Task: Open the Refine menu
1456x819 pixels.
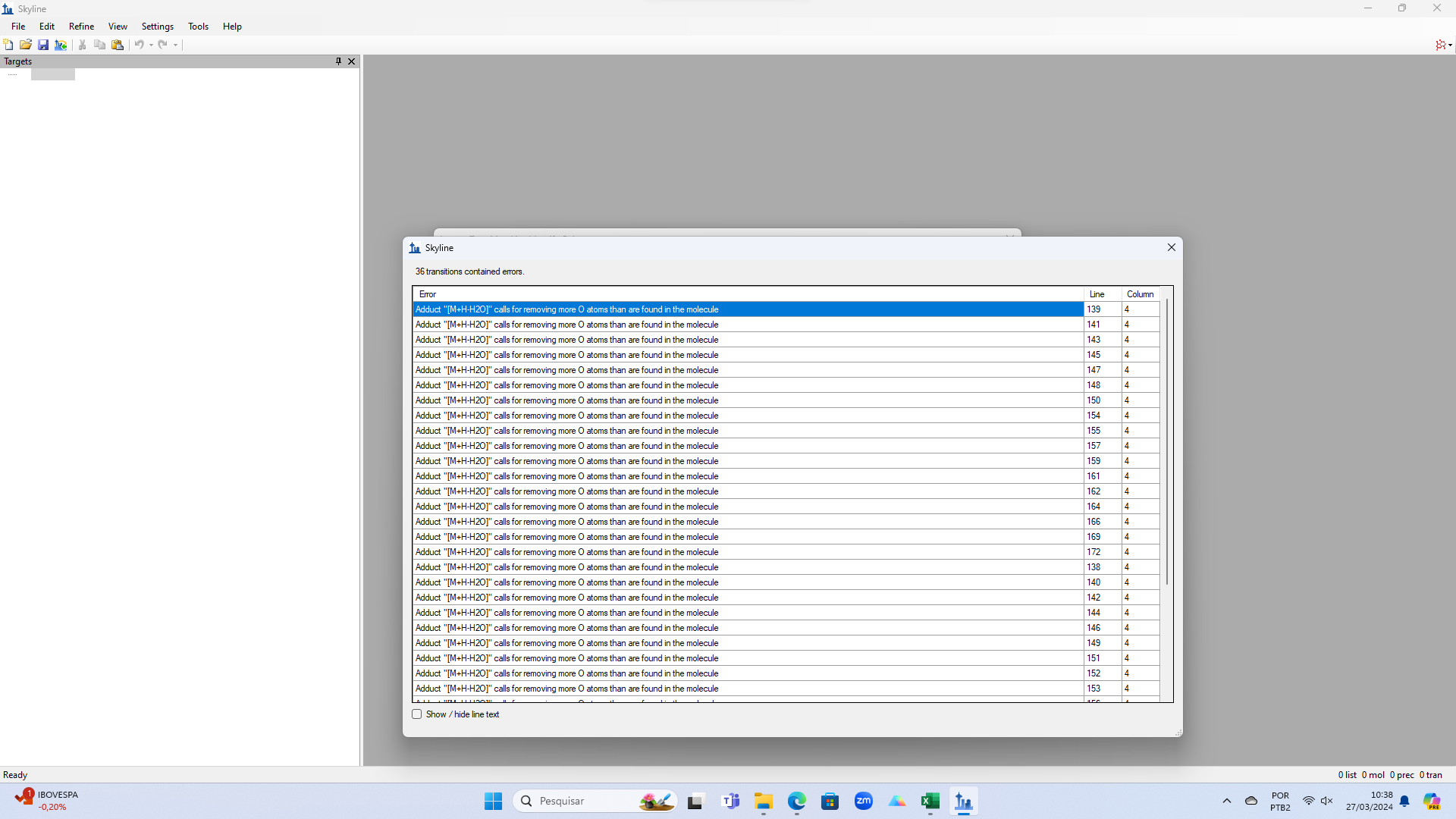Action: point(81,27)
